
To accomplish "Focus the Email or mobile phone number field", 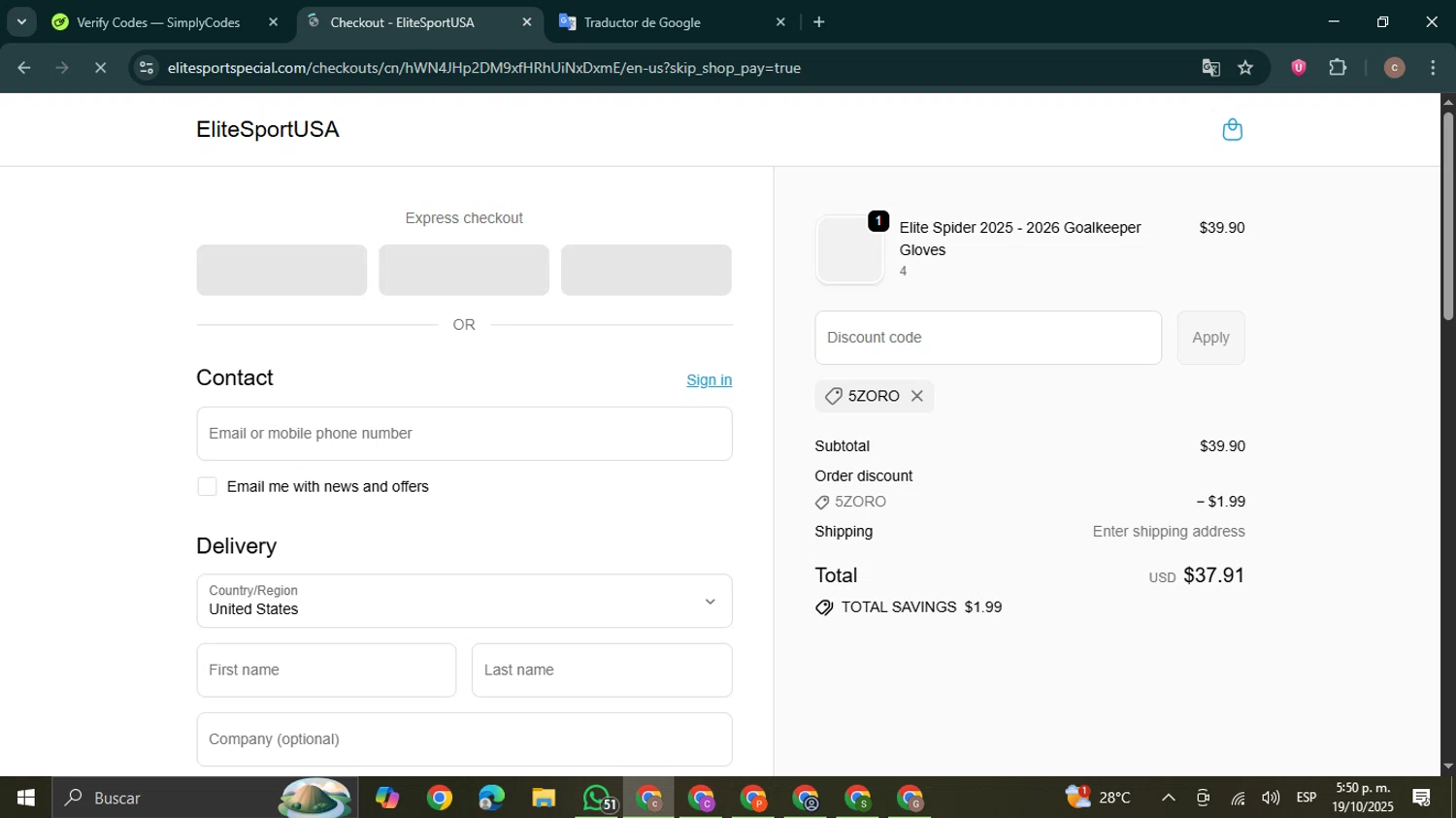I will tap(464, 434).
